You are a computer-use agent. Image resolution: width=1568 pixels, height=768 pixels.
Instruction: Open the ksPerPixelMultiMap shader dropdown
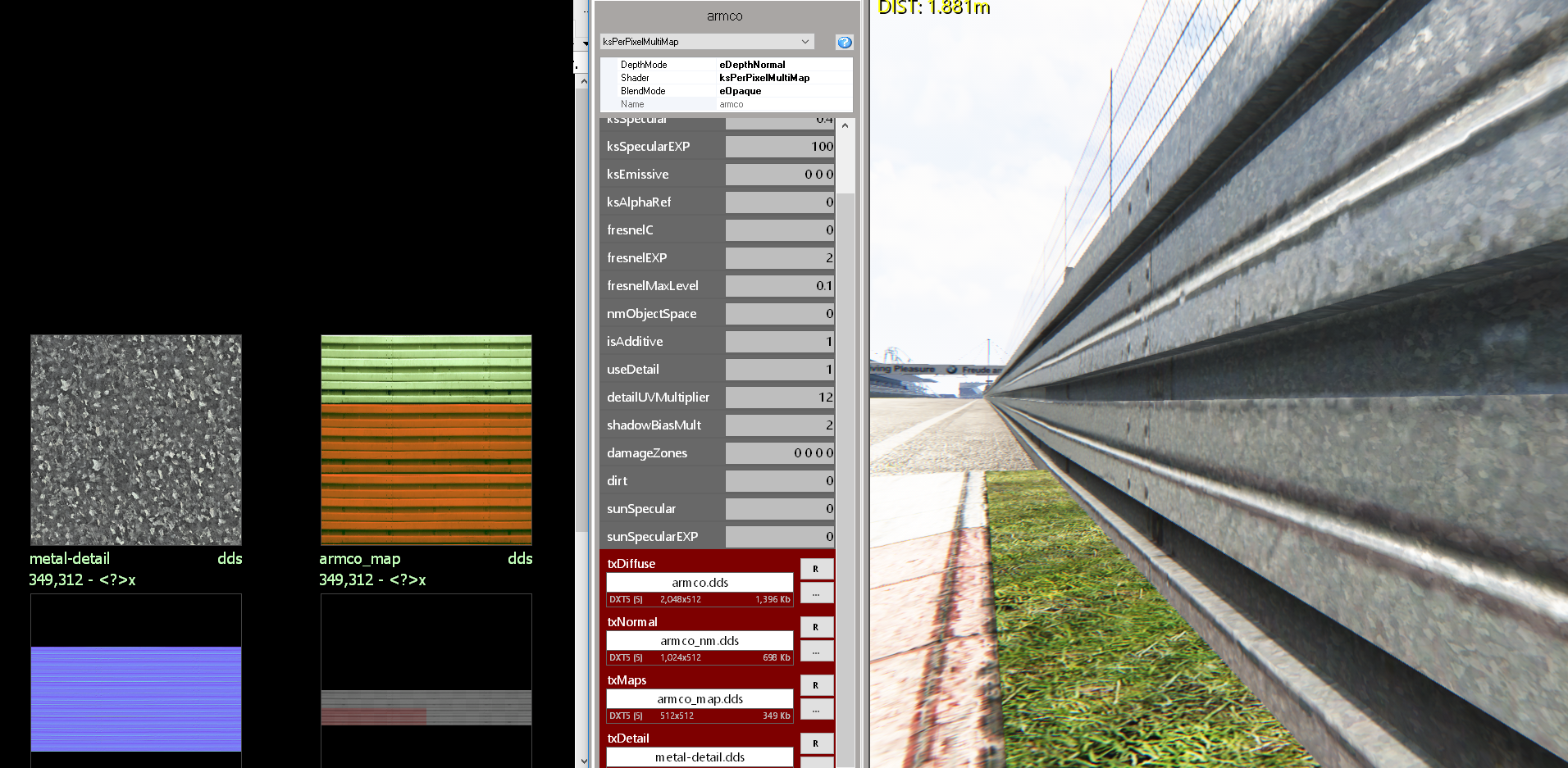(x=706, y=42)
